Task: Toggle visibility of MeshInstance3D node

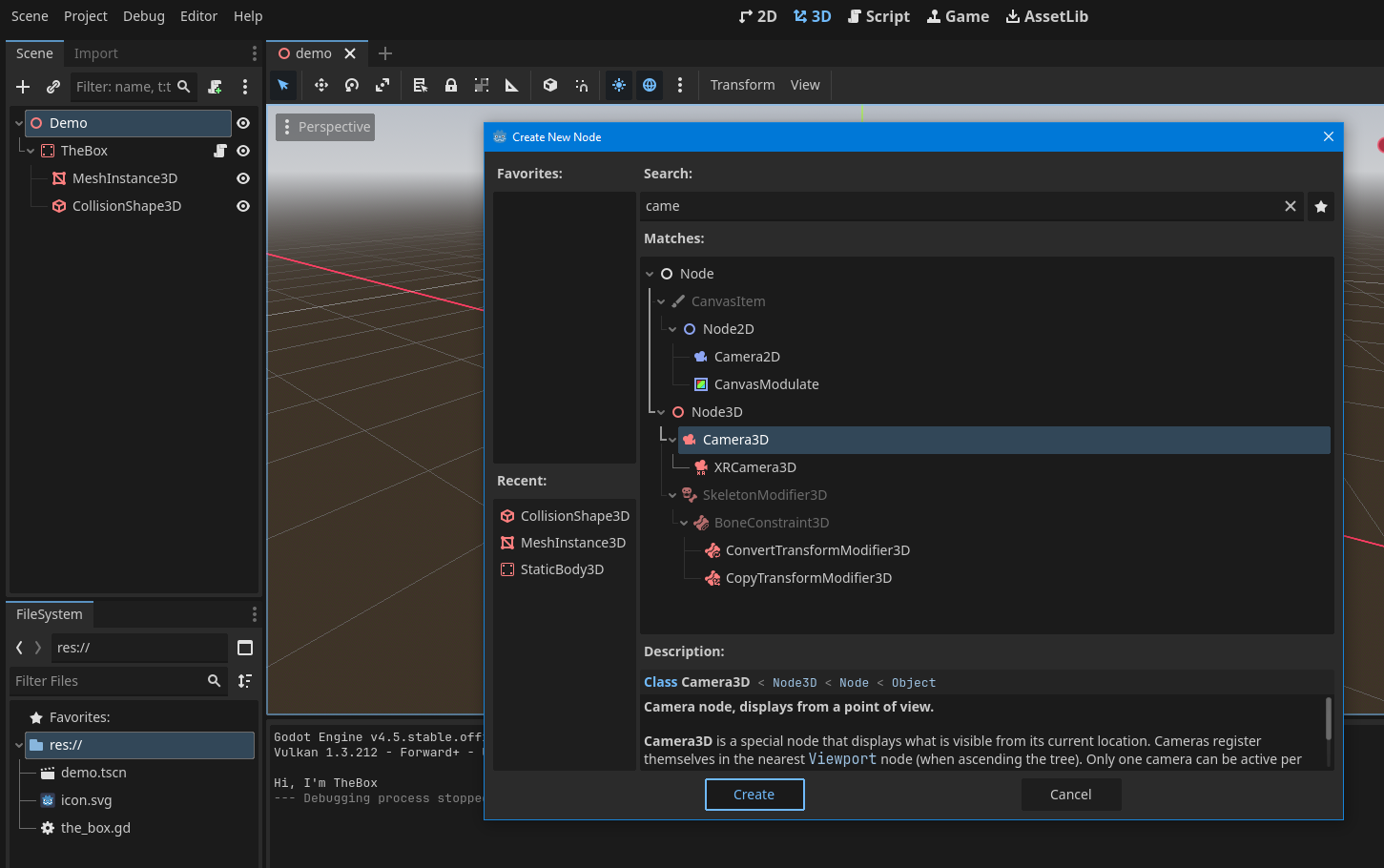Action: [243, 178]
